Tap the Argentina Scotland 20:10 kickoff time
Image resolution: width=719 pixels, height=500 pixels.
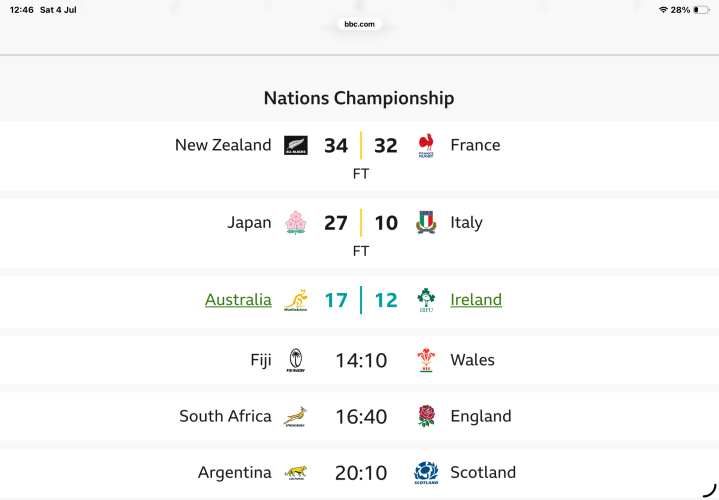pos(361,473)
